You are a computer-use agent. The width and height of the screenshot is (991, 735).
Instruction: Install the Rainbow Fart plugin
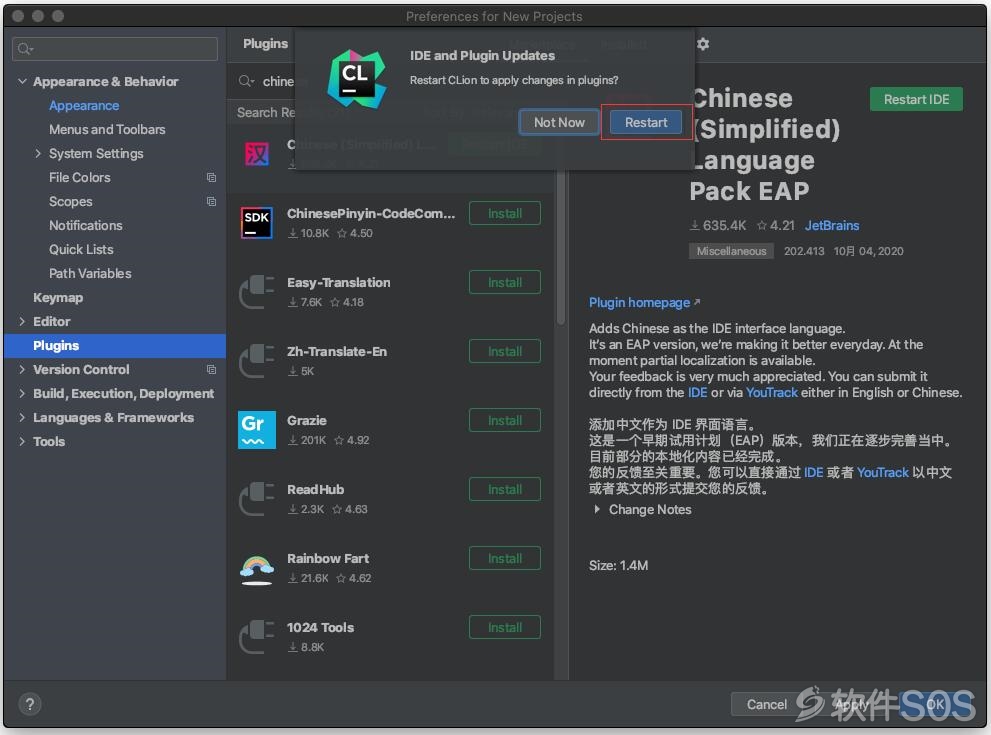click(x=505, y=559)
